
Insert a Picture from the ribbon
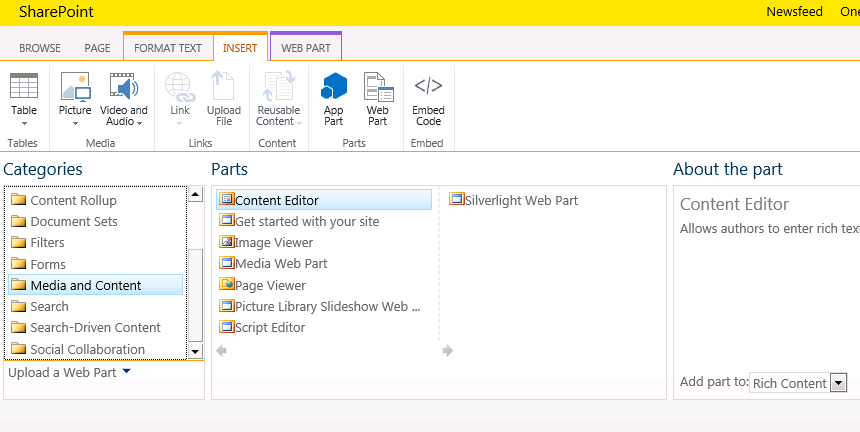[x=75, y=87]
